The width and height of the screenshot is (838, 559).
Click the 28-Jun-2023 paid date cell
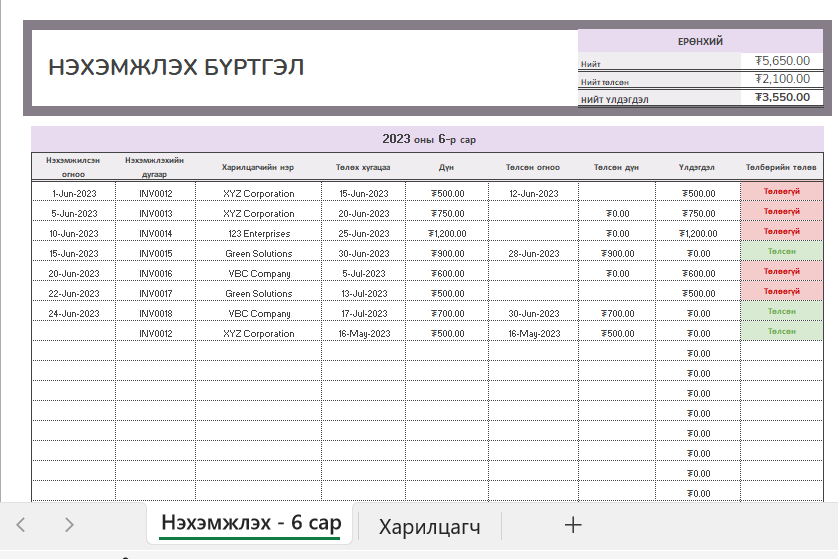533,253
